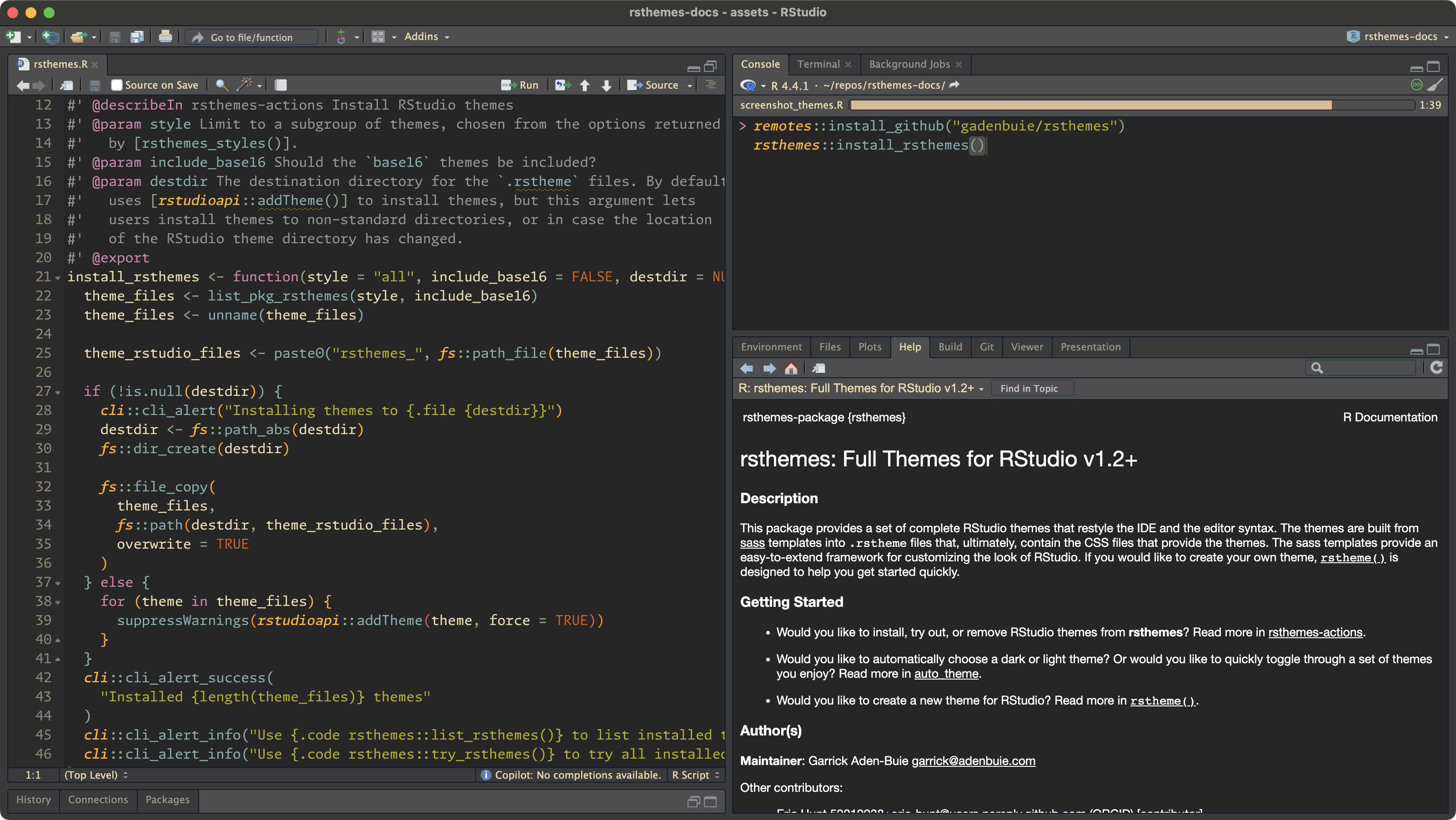
Task: Switch to the Environment tab
Action: (x=771, y=347)
